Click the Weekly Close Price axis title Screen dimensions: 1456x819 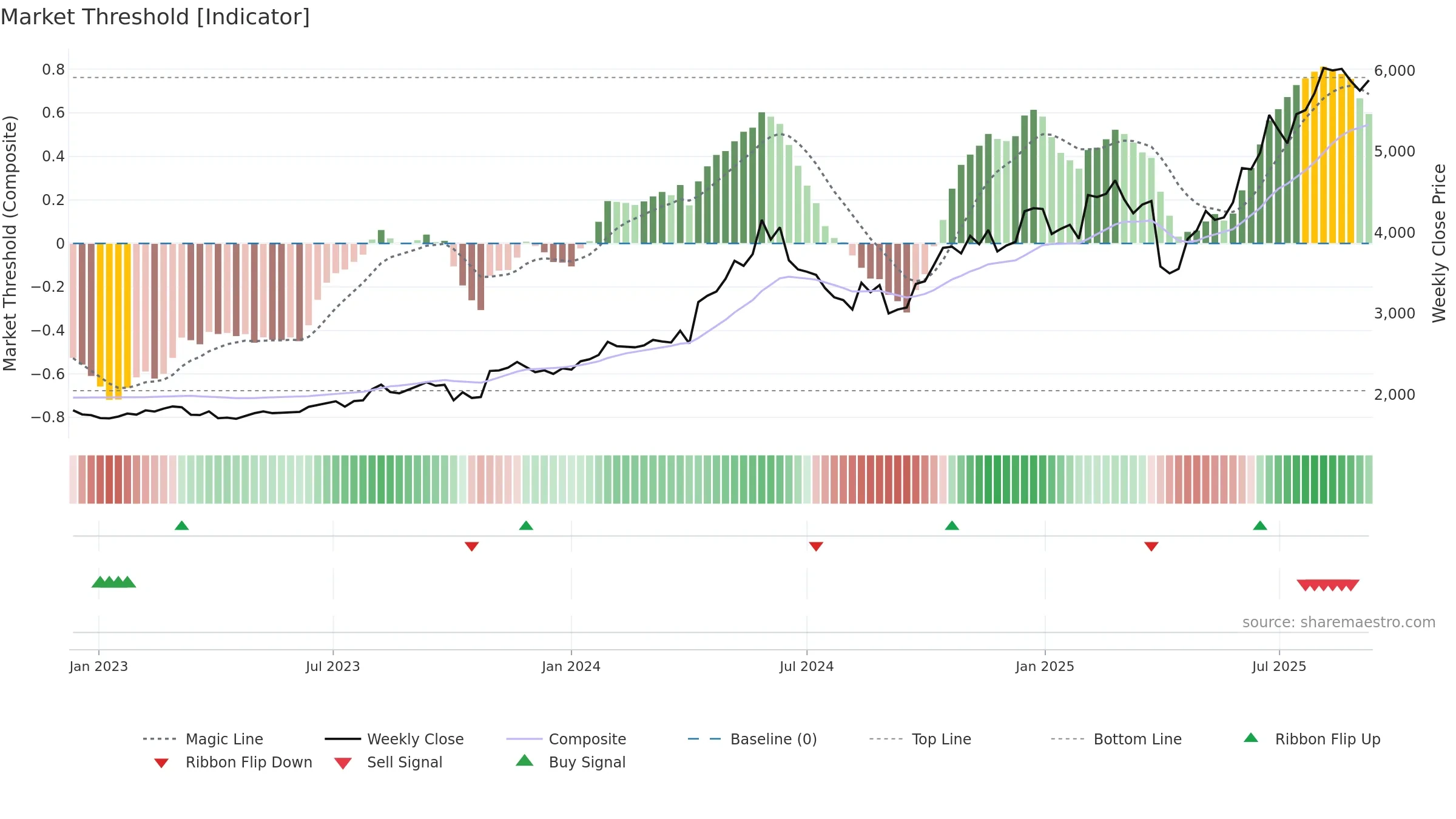pyautogui.click(x=1439, y=243)
